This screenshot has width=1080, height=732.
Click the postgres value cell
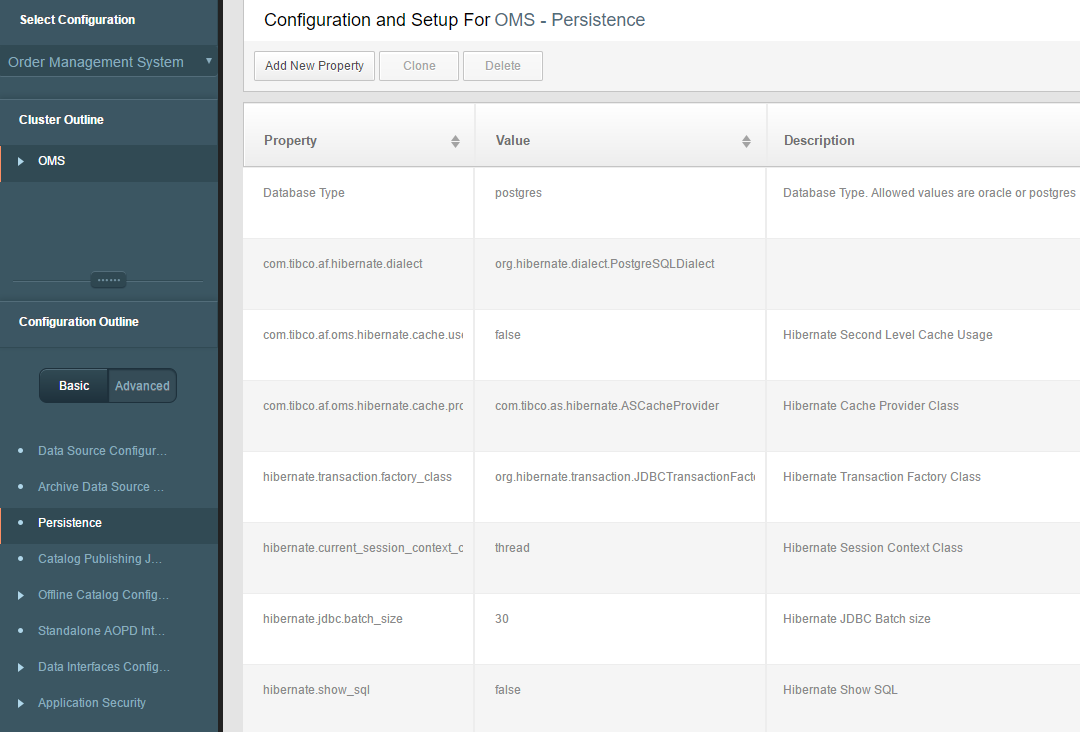tap(620, 203)
